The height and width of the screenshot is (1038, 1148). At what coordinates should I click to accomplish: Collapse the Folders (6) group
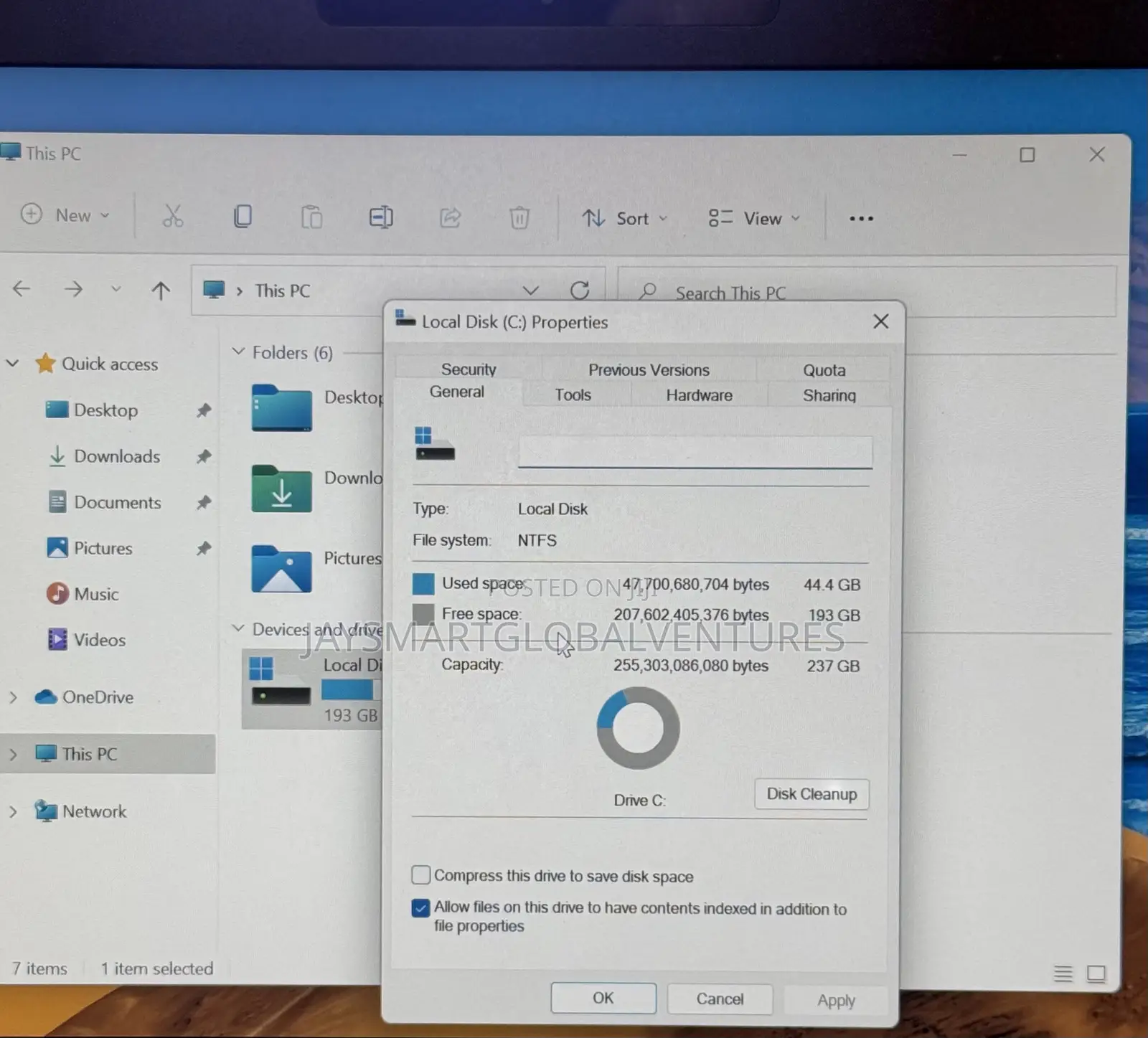(238, 351)
